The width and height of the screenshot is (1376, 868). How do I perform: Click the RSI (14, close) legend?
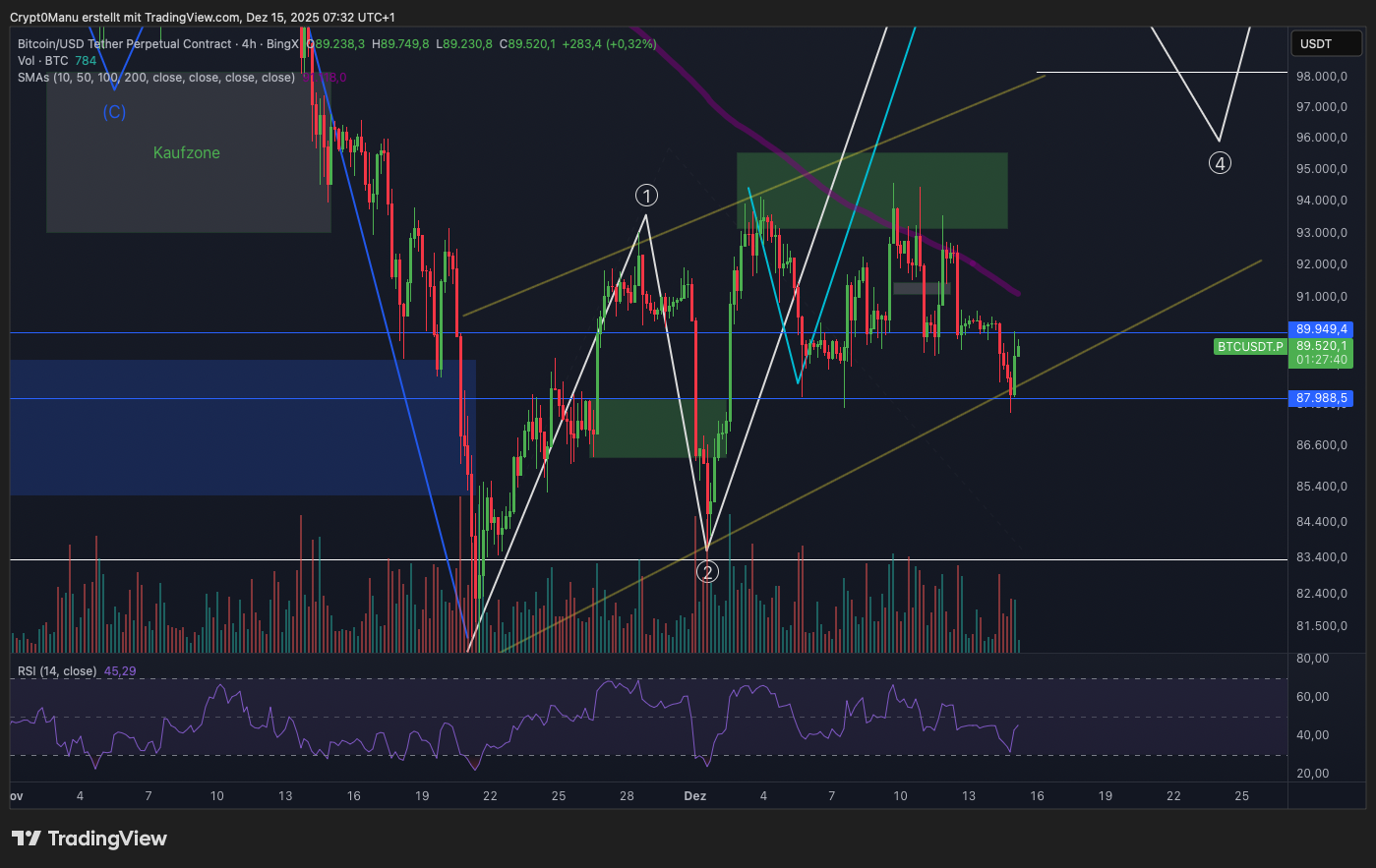(57, 671)
